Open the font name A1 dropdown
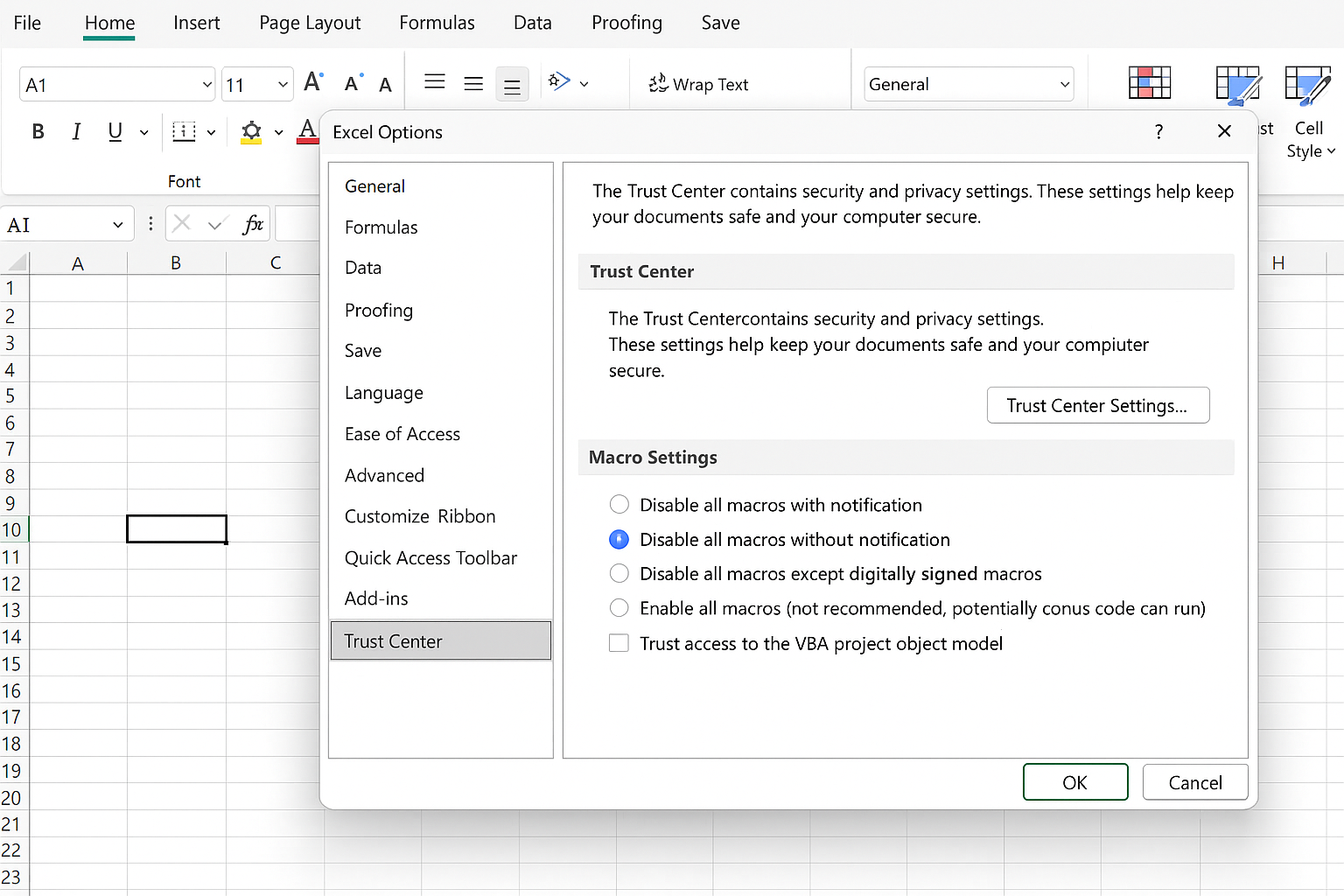This screenshot has width=1344, height=896. 207,85
